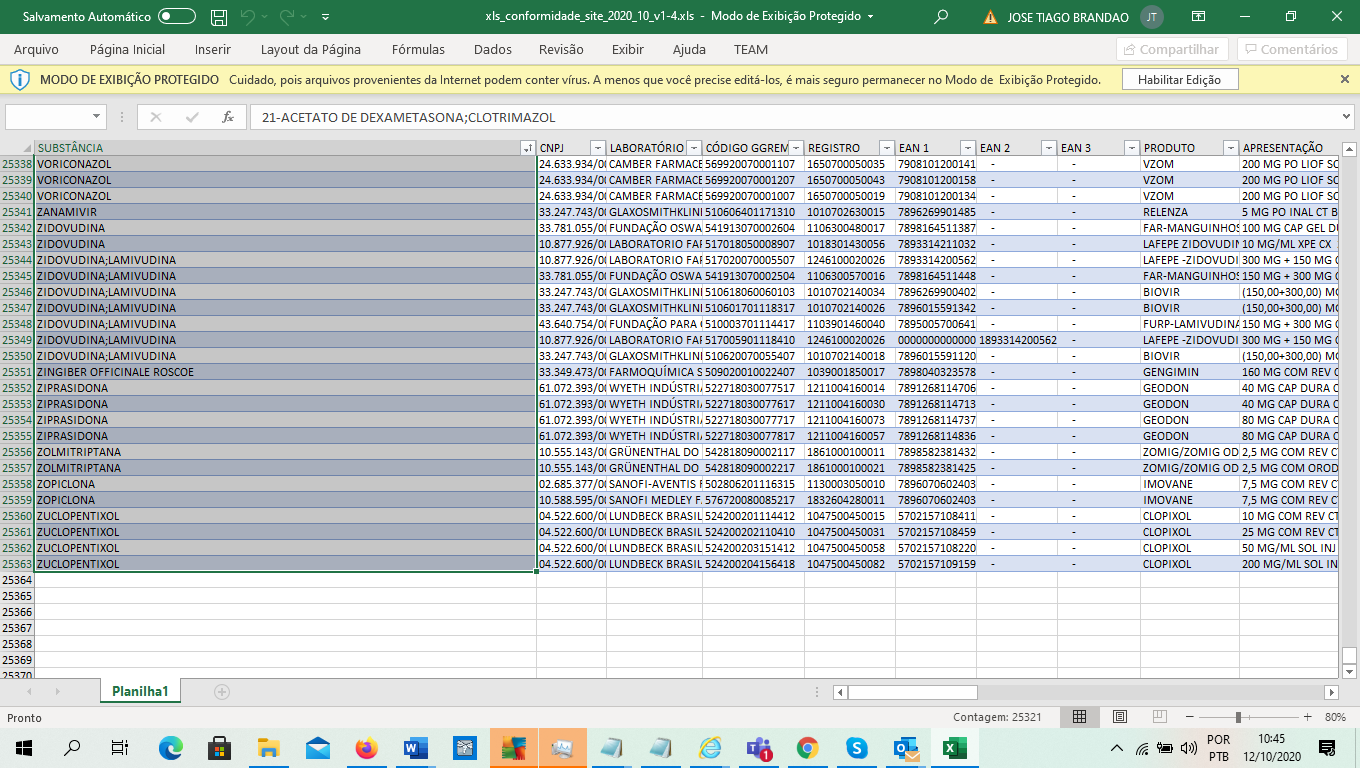1360x768 pixels.
Task: Open the LABORATÓRIO filter dropdown
Action: (694, 148)
